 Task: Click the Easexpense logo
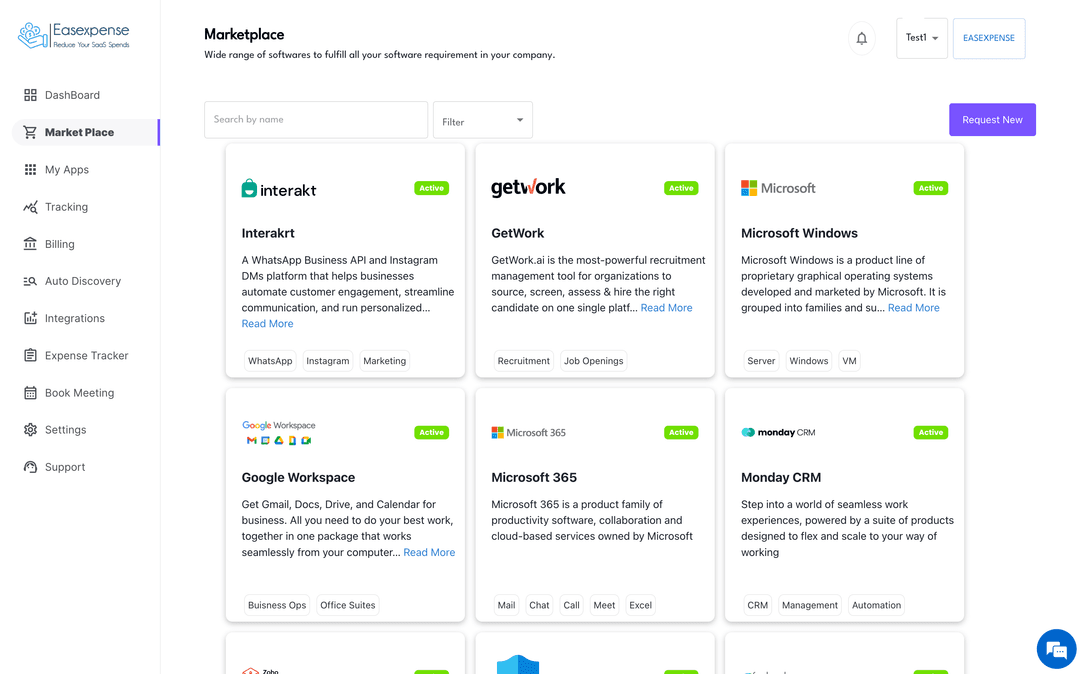(x=74, y=35)
